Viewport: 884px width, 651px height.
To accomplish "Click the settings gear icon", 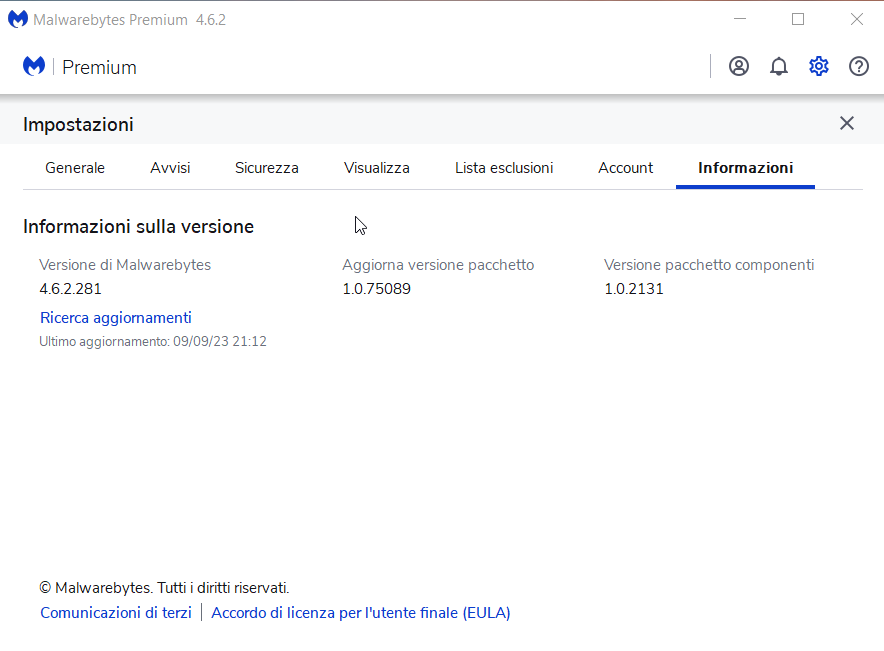I will 819,67.
